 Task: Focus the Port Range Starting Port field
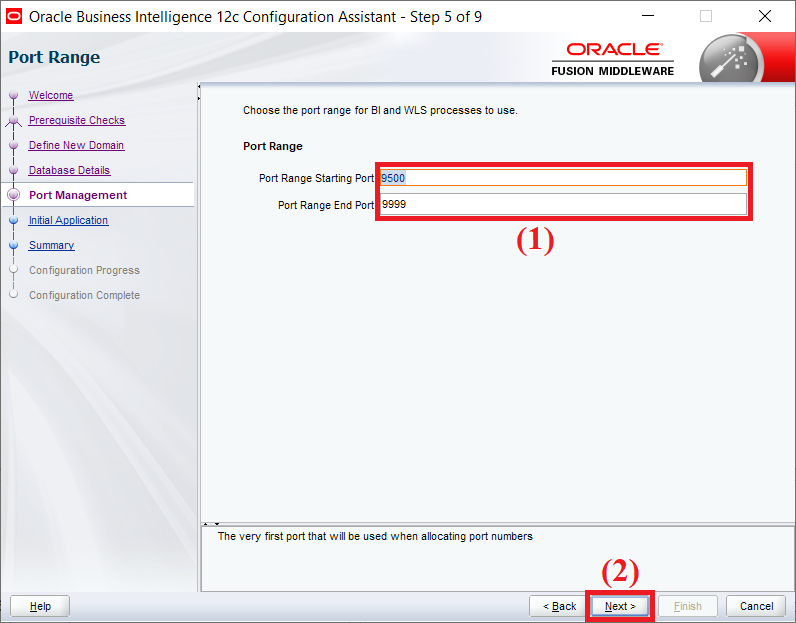coord(563,178)
